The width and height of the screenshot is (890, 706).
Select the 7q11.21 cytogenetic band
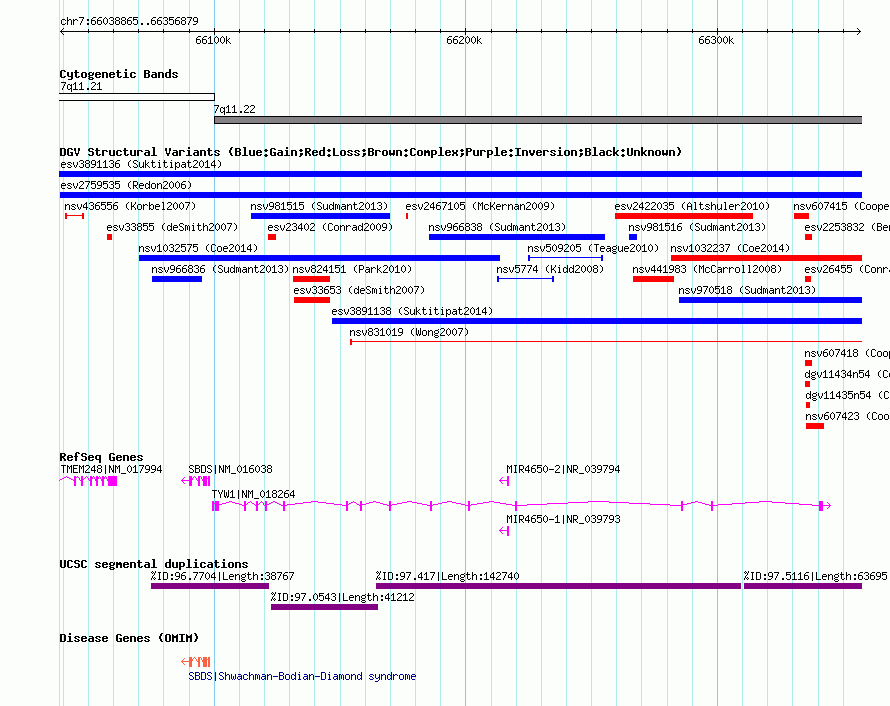[137, 97]
